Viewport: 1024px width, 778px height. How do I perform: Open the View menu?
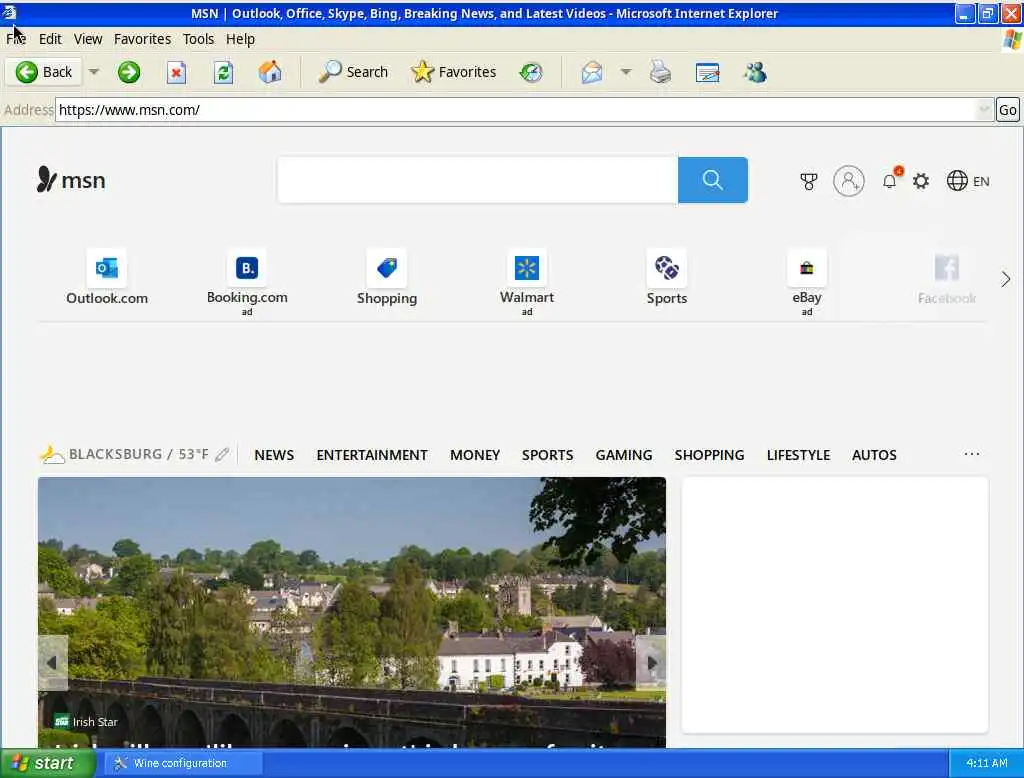click(x=88, y=39)
